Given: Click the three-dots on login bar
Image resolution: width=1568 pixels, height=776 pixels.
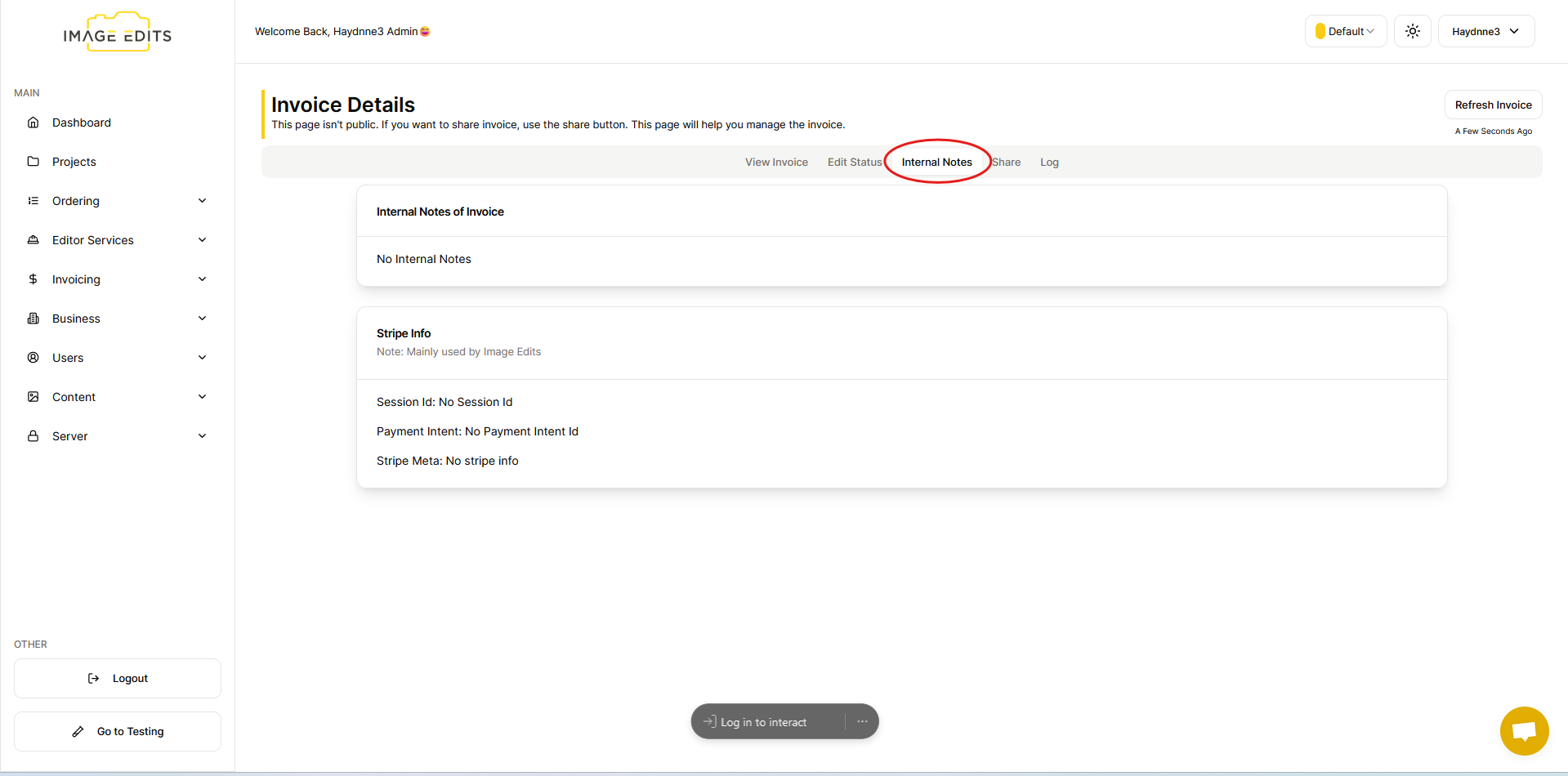Looking at the screenshot, I should tap(862, 721).
